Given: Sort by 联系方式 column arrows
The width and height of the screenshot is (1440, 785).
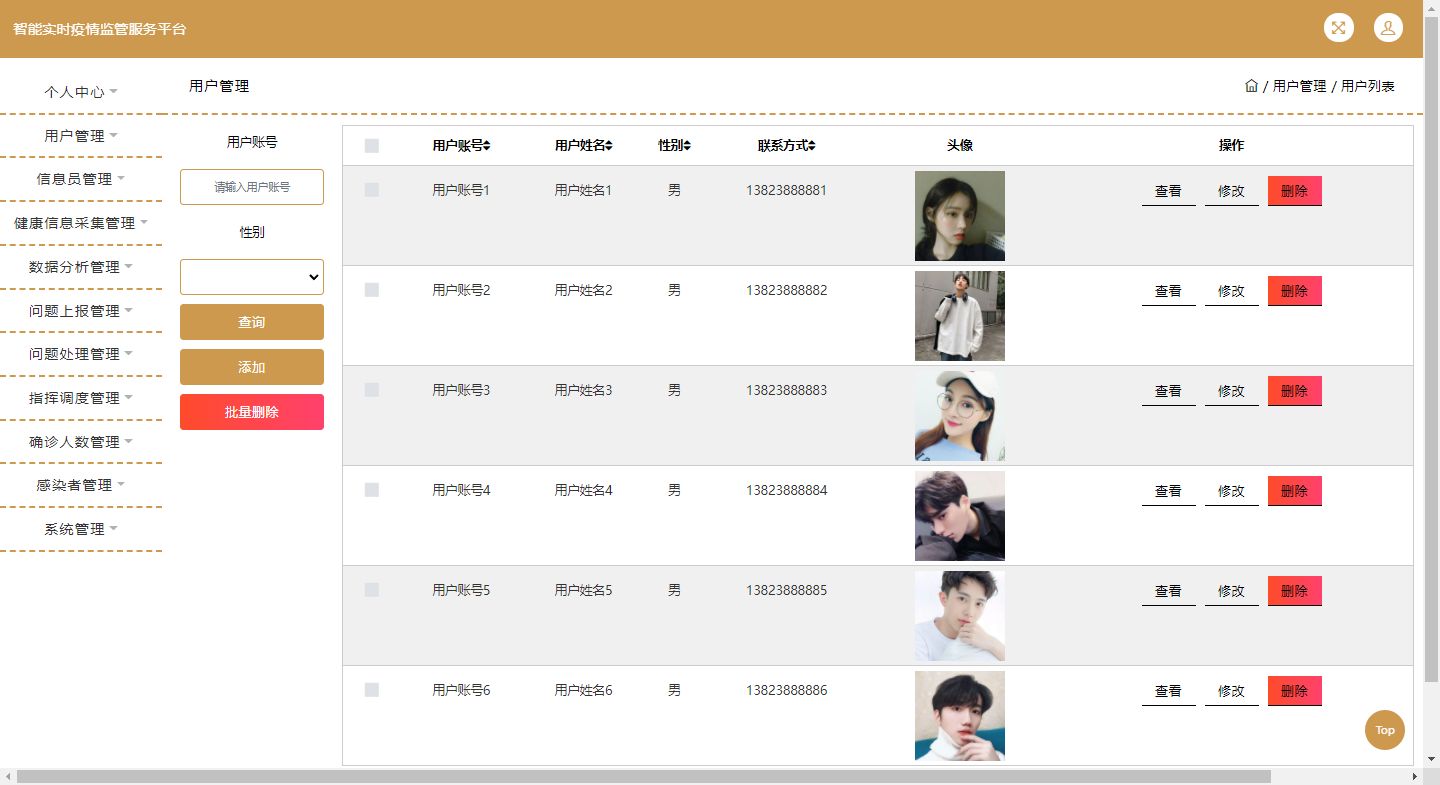Looking at the screenshot, I should tap(812, 146).
